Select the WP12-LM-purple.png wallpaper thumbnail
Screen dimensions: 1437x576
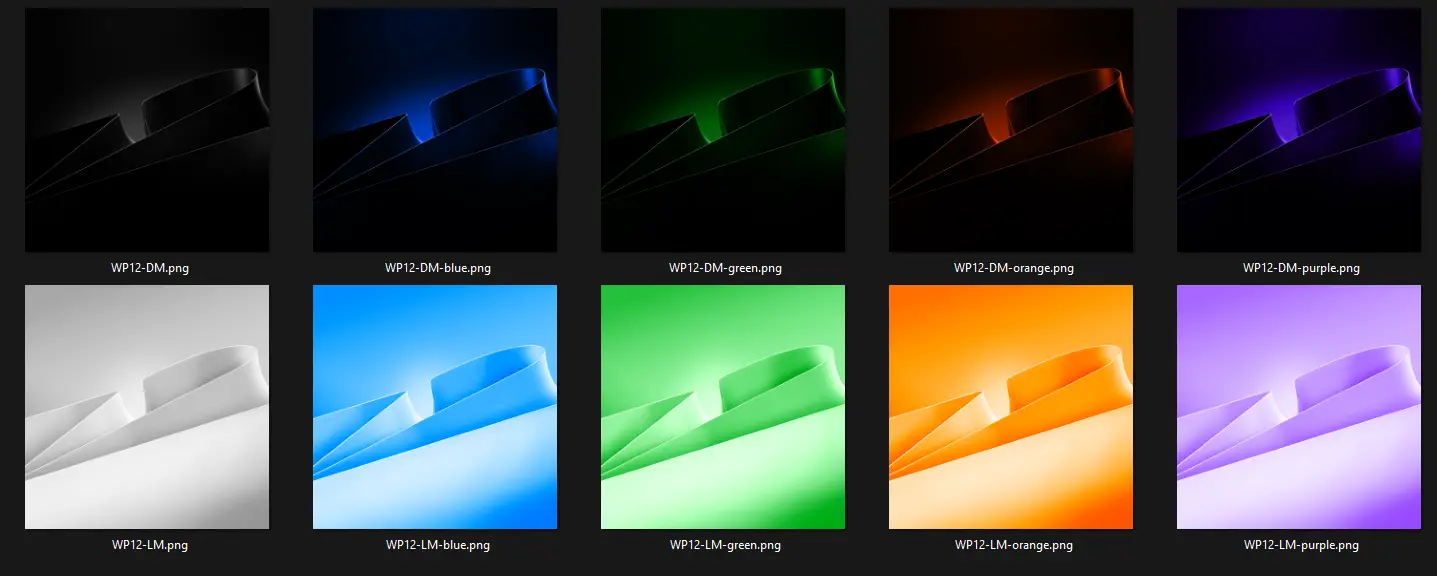click(1299, 407)
